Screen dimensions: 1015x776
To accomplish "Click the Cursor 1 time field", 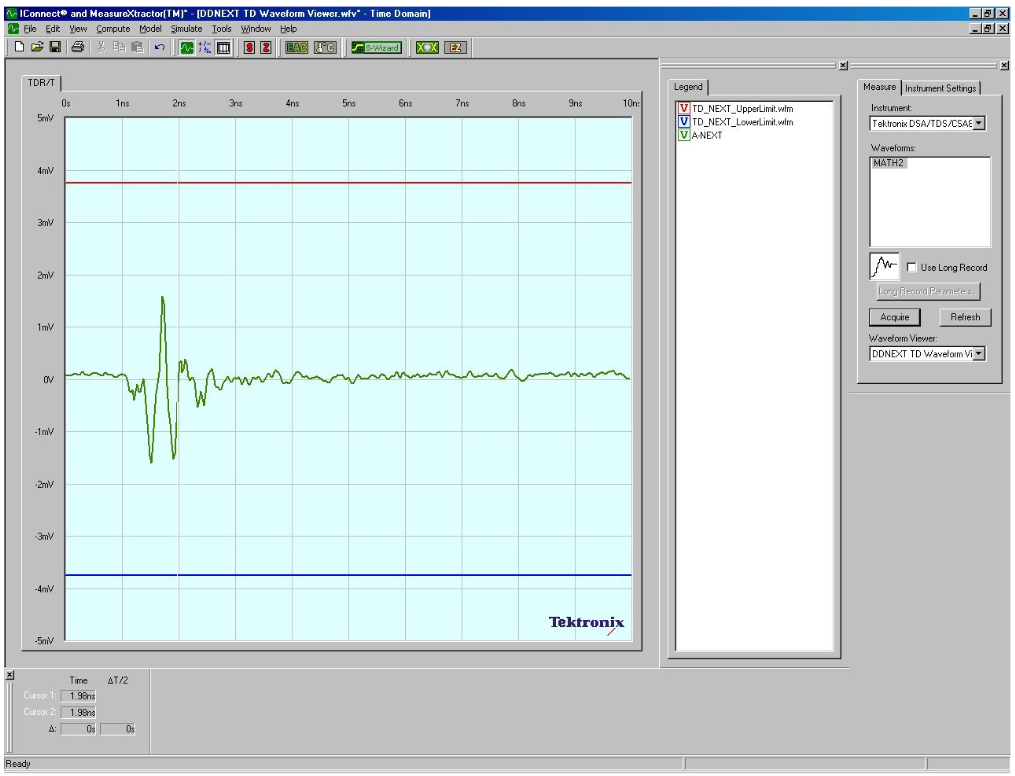I will [x=78, y=696].
